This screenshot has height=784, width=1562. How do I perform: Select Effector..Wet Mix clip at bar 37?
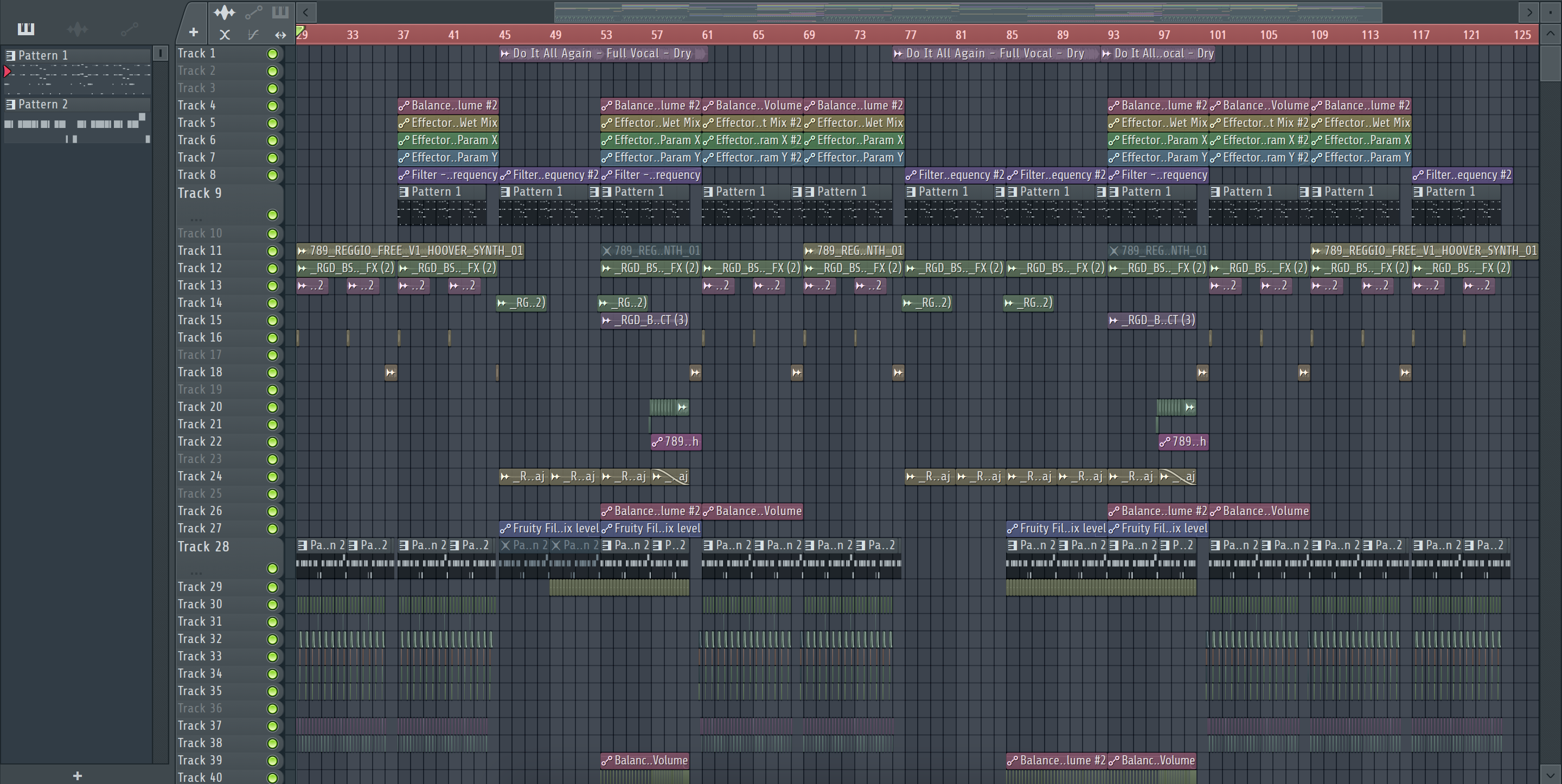point(448,123)
